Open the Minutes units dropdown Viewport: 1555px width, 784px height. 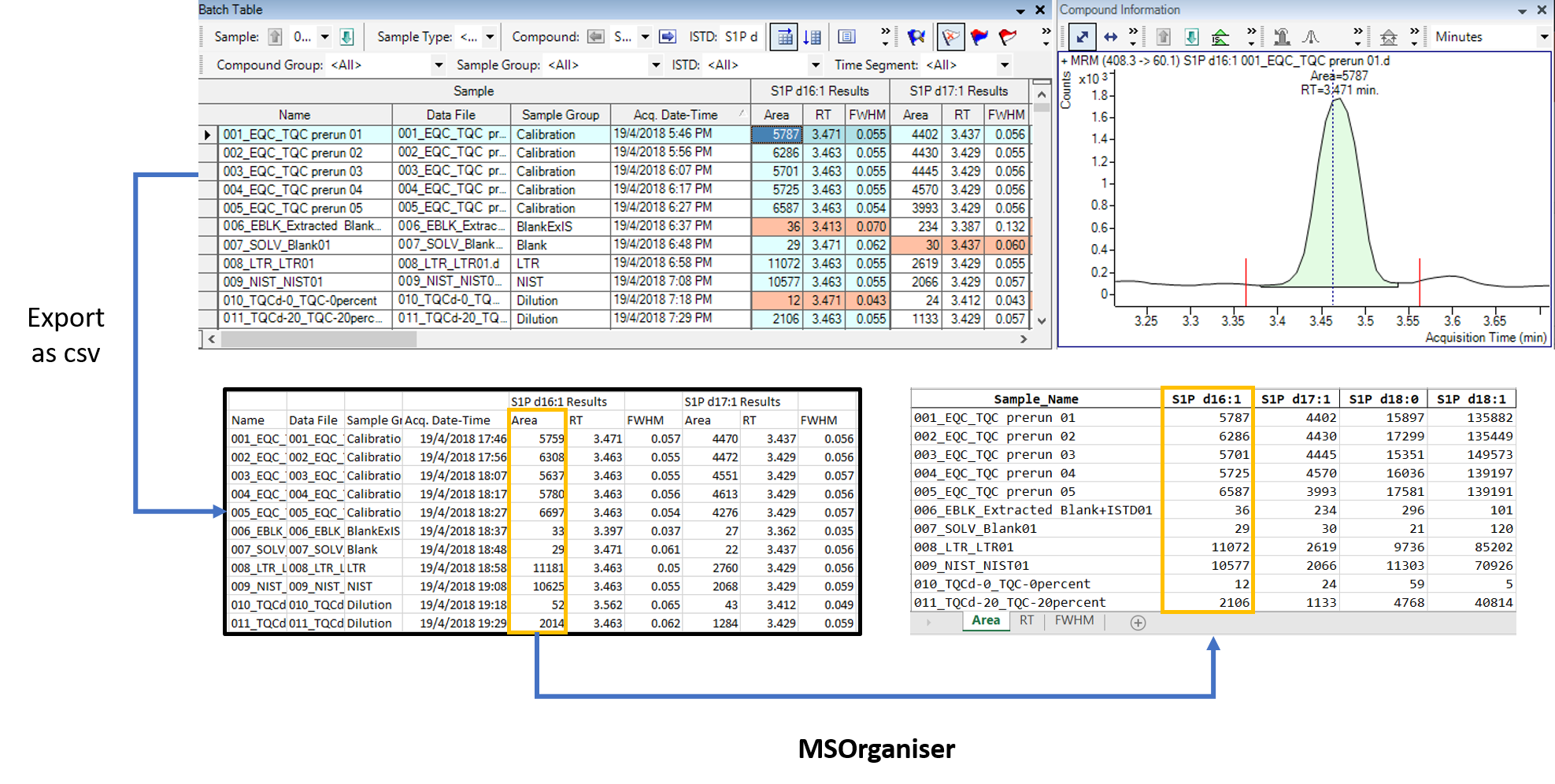click(x=1544, y=37)
